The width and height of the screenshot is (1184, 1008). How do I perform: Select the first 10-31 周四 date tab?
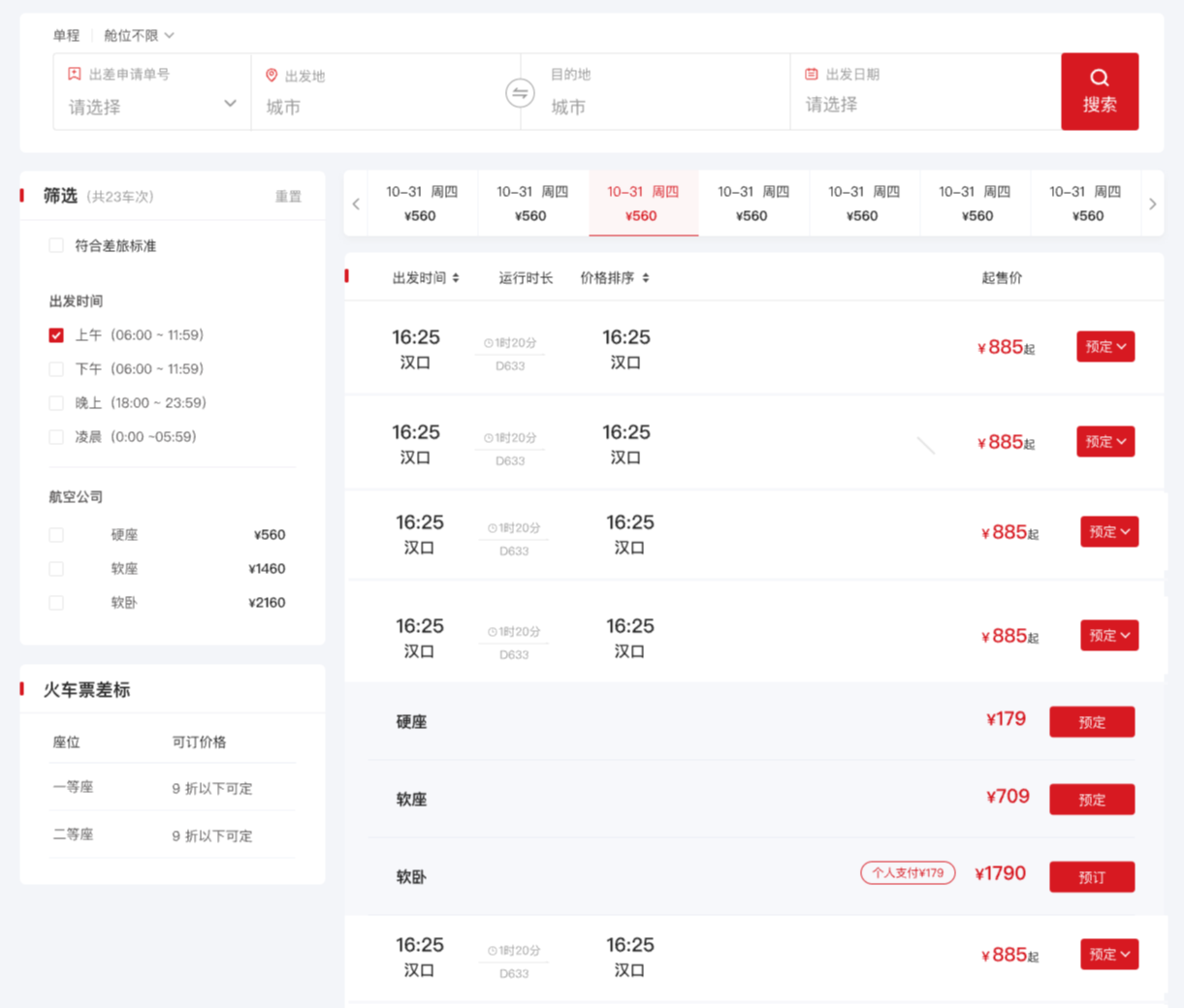(x=421, y=204)
